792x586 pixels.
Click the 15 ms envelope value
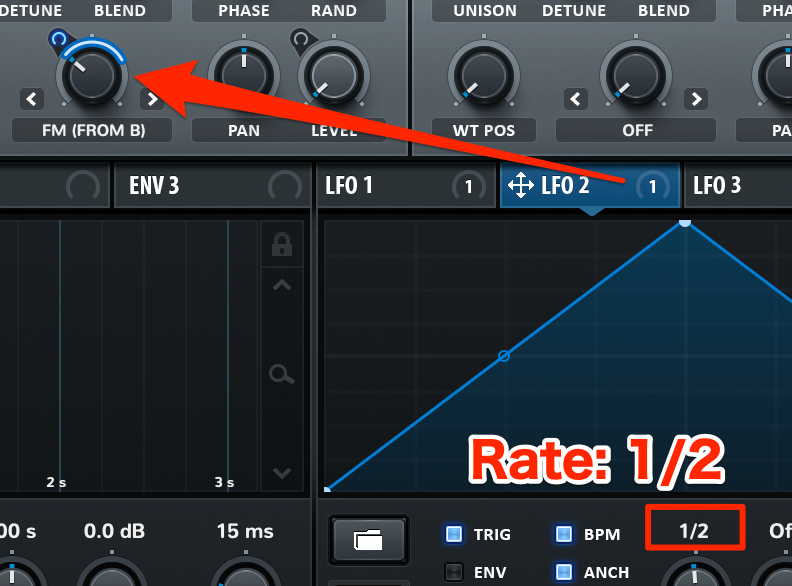[x=245, y=531]
